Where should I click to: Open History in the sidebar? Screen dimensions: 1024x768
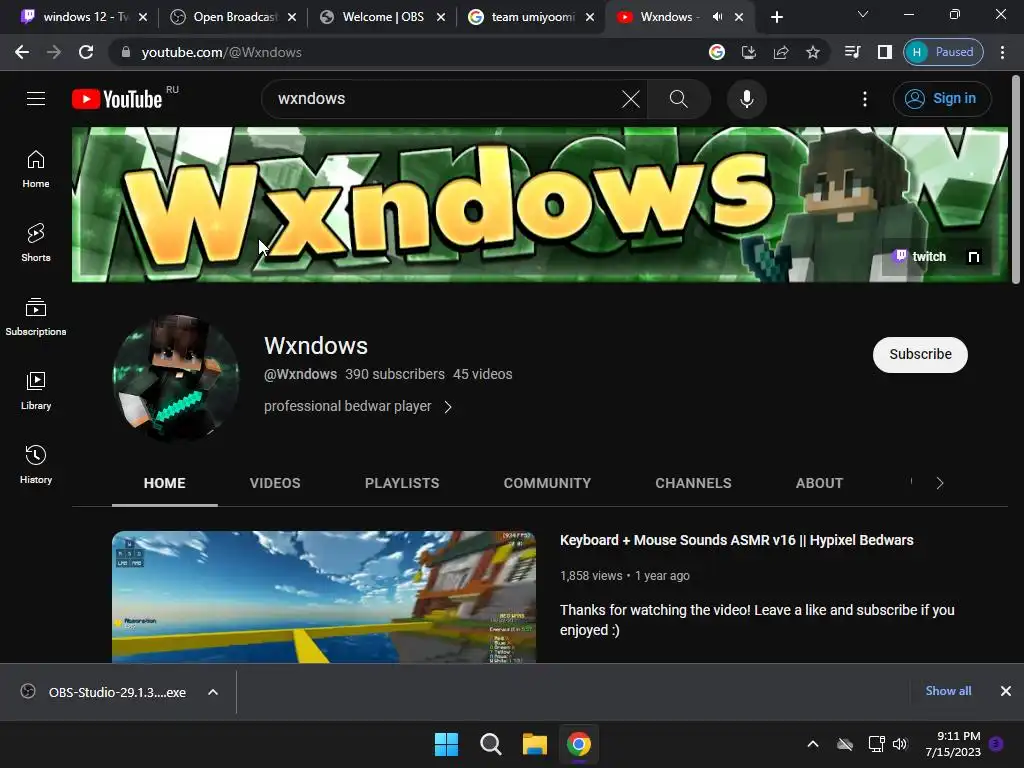click(36, 464)
